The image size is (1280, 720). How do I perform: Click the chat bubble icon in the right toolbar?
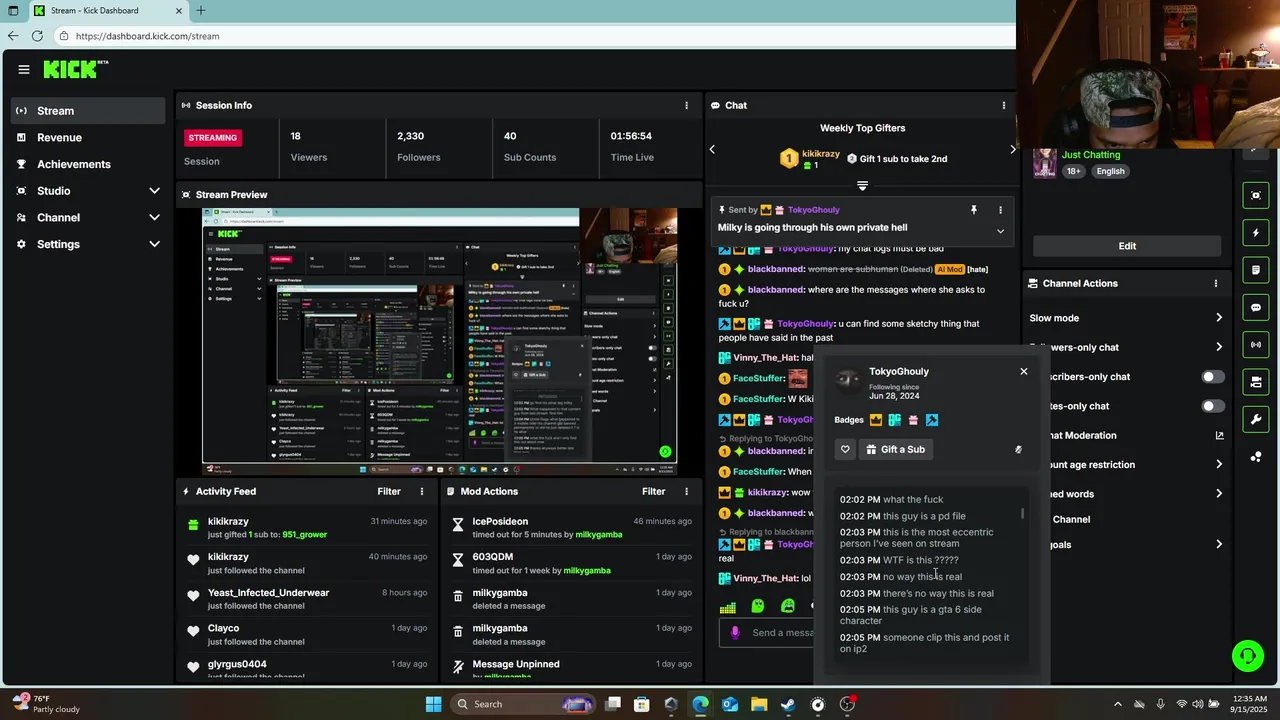(x=1256, y=307)
